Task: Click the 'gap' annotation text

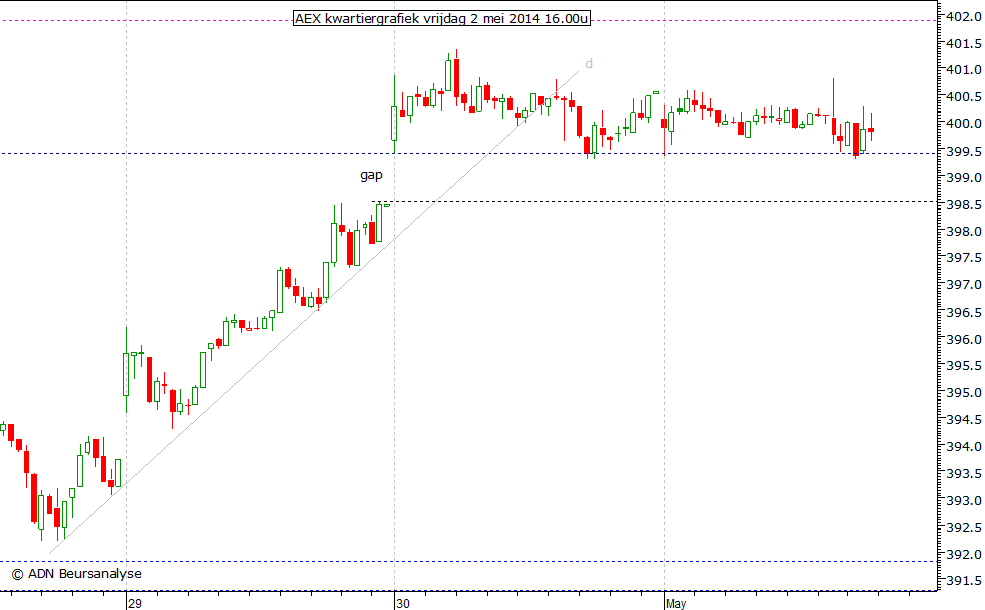Action: click(371, 175)
